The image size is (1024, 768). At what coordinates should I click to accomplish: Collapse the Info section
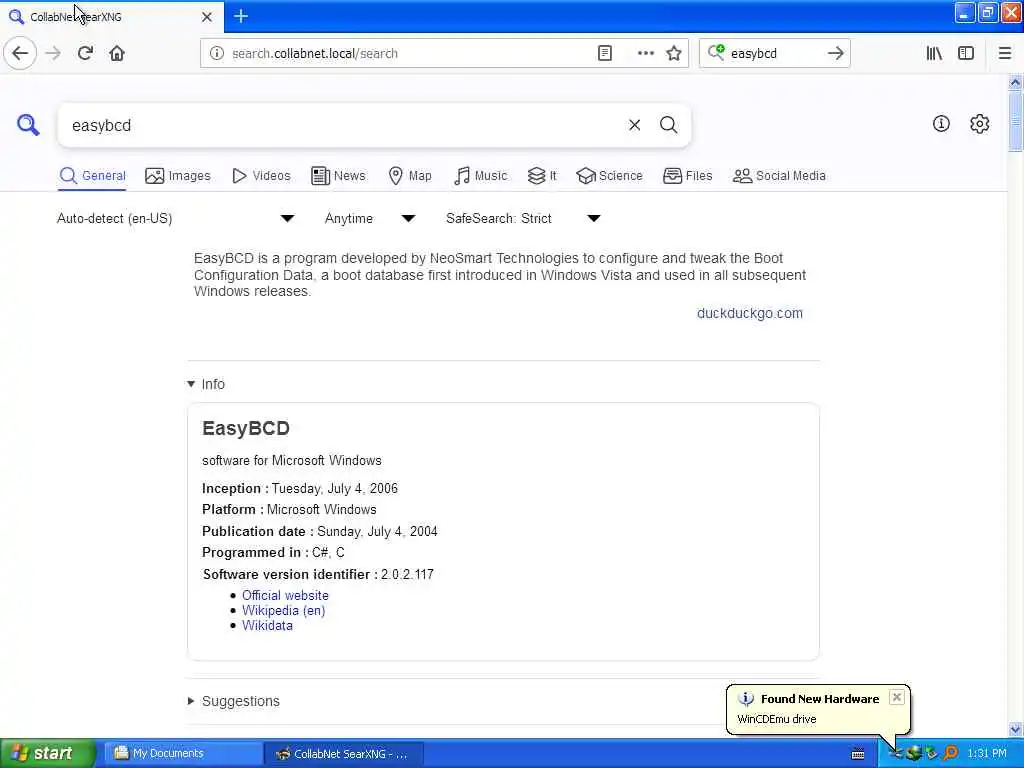click(x=206, y=384)
